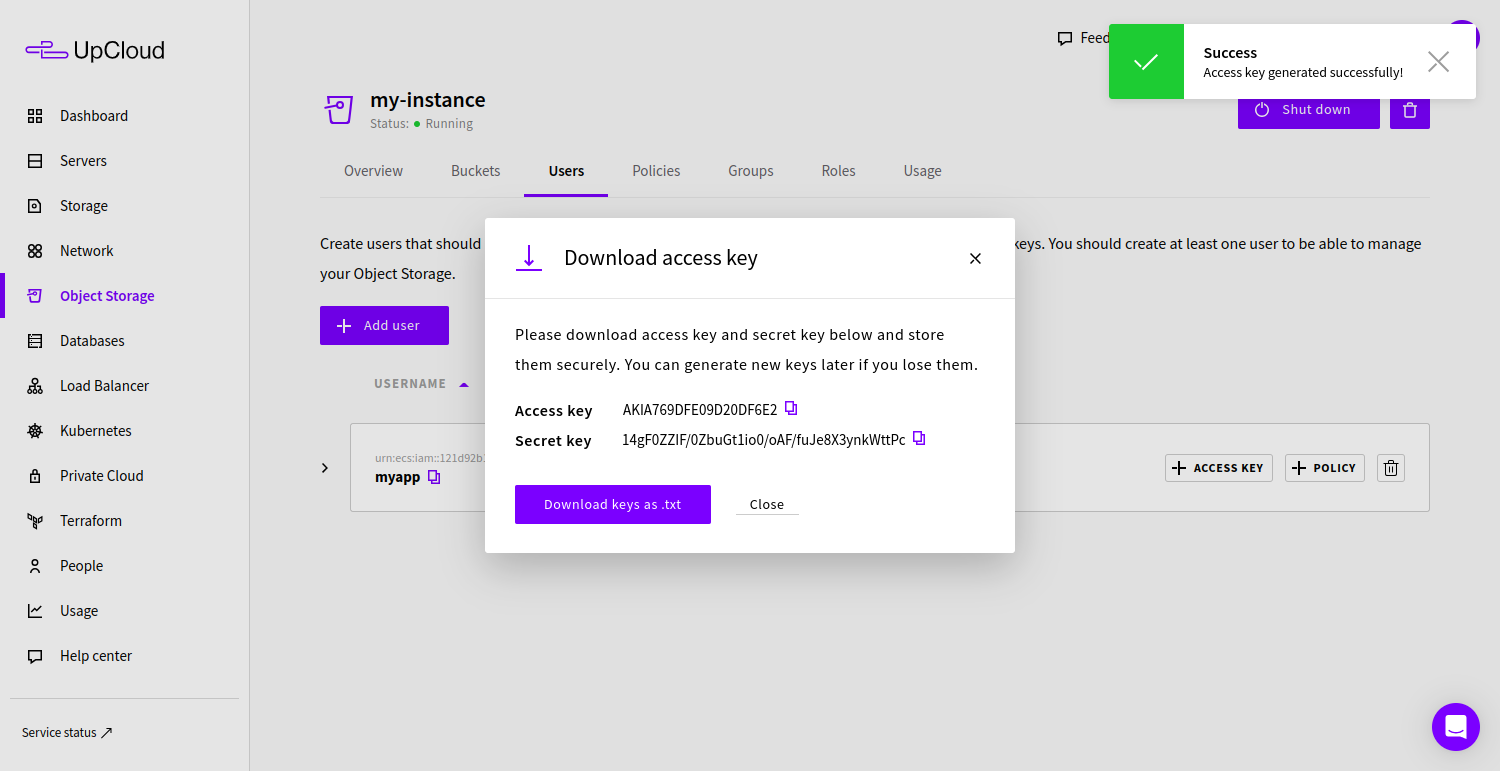Copy the Secret key value
The width and height of the screenshot is (1500, 771).
[x=919, y=438]
